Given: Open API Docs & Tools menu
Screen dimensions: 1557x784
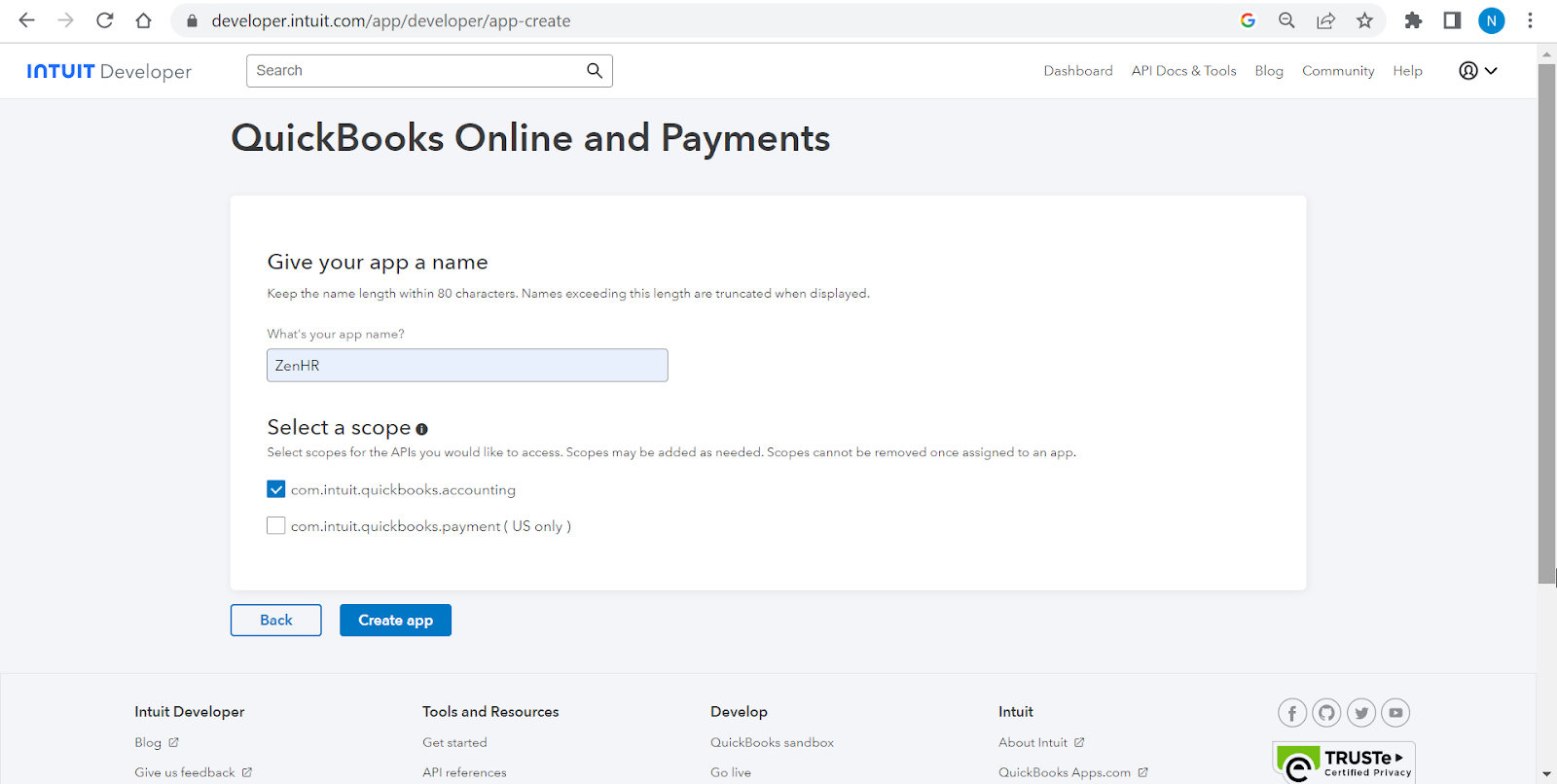Looking at the screenshot, I should coord(1183,71).
